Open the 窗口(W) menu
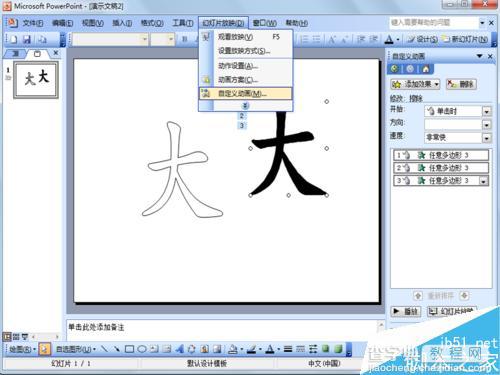Image resolution: width=500 pixels, height=375 pixels. click(x=264, y=23)
